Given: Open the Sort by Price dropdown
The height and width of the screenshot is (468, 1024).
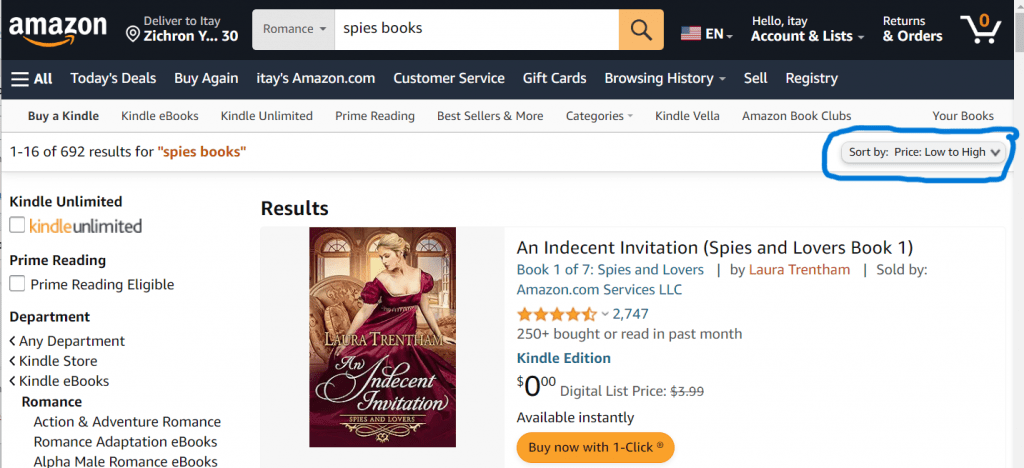Looking at the screenshot, I should point(924,152).
